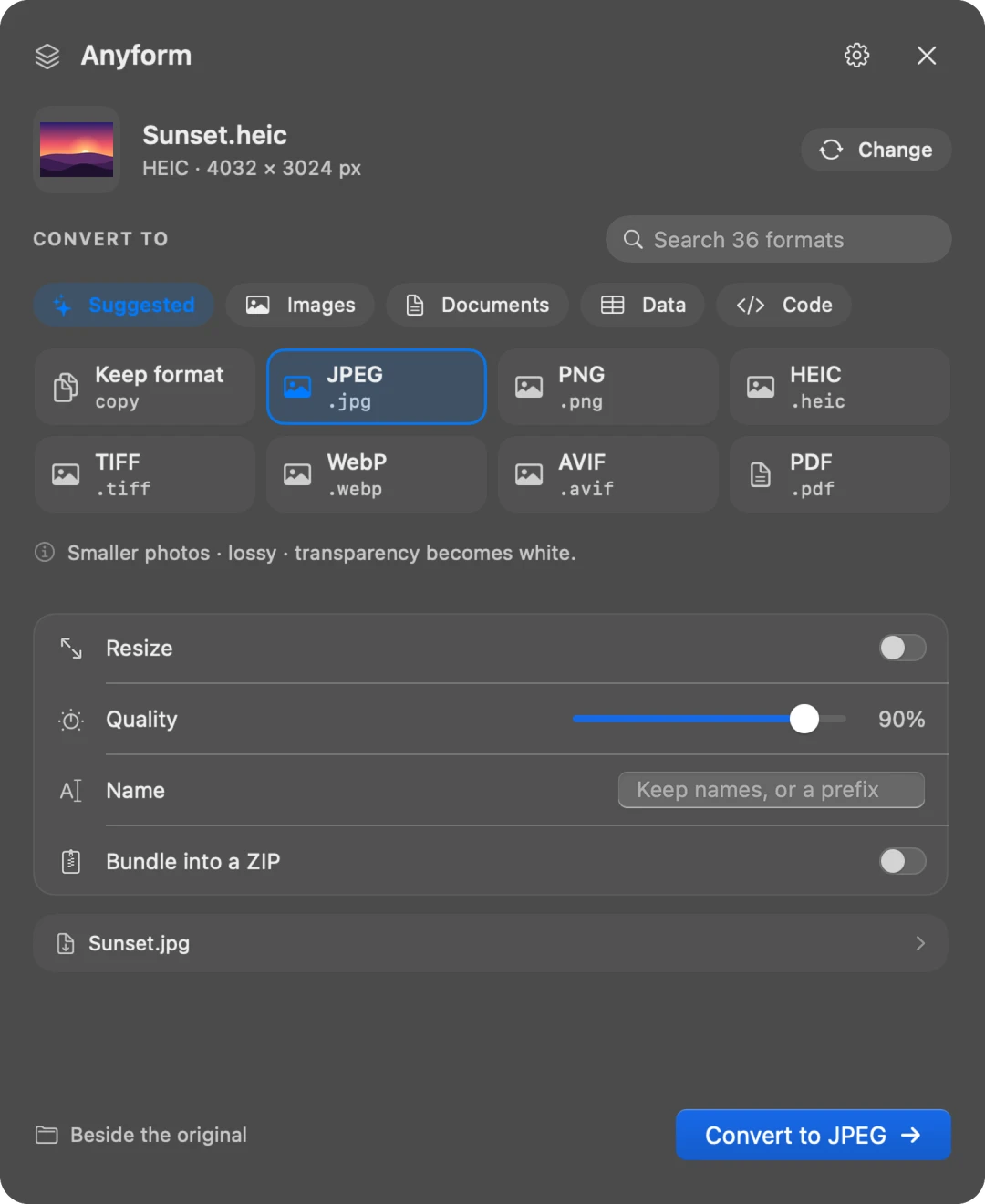985x1204 pixels.
Task: Close the Anyform window
Action: point(927,56)
